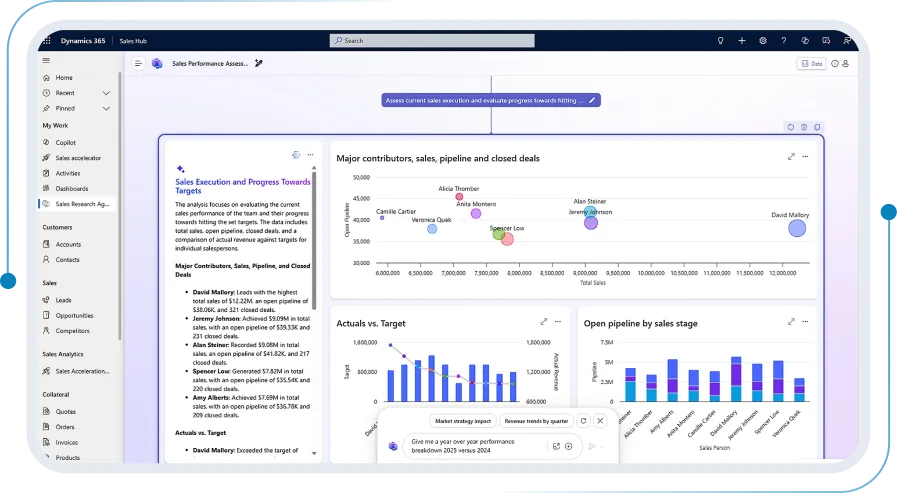Click the Alicia Thomber bubble in scatter chart
Image resolution: width=897 pixels, height=493 pixels.
pyautogui.click(x=459, y=196)
